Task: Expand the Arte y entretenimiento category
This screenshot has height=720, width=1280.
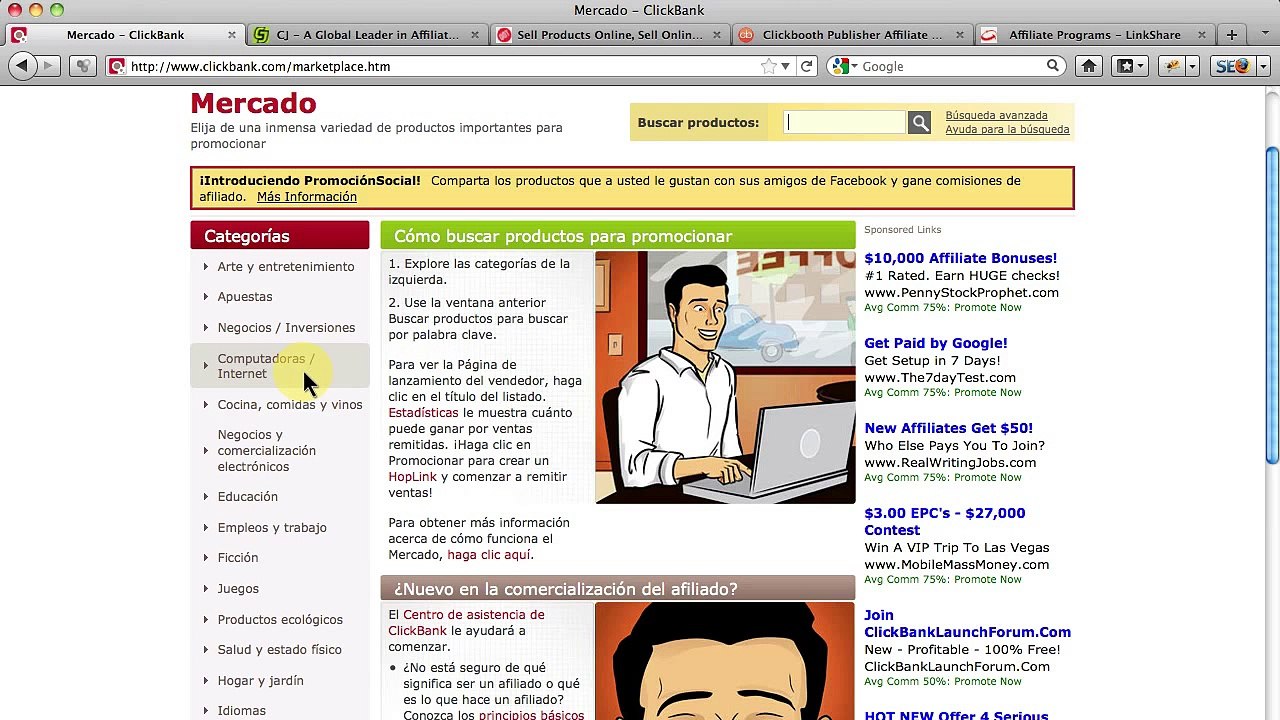Action: tap(205, 266)
